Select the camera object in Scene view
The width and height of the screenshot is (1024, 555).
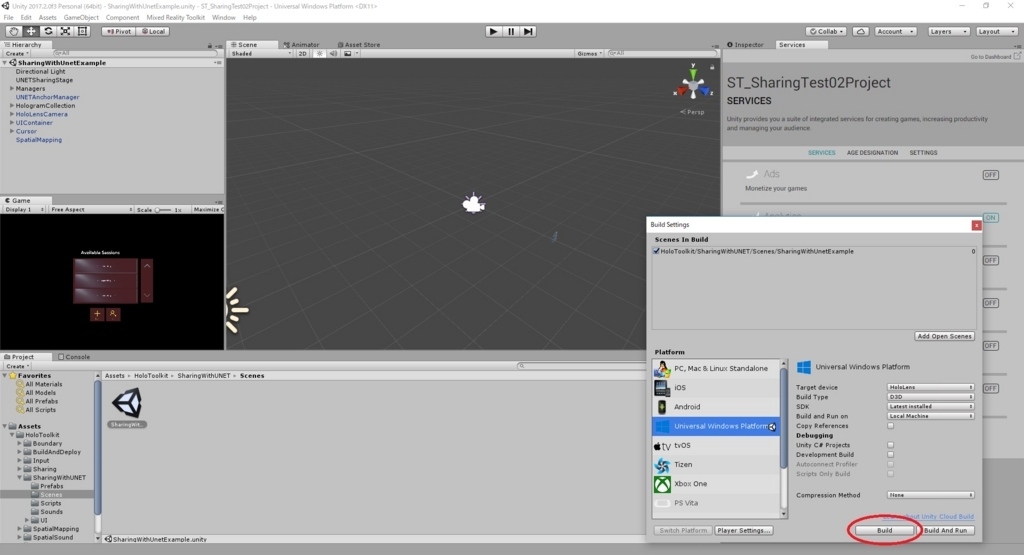point(473,204)
